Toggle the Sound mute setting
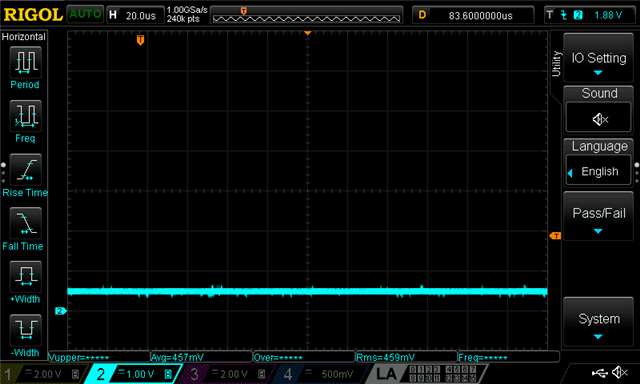640x384 pixels. click(599, 119)
